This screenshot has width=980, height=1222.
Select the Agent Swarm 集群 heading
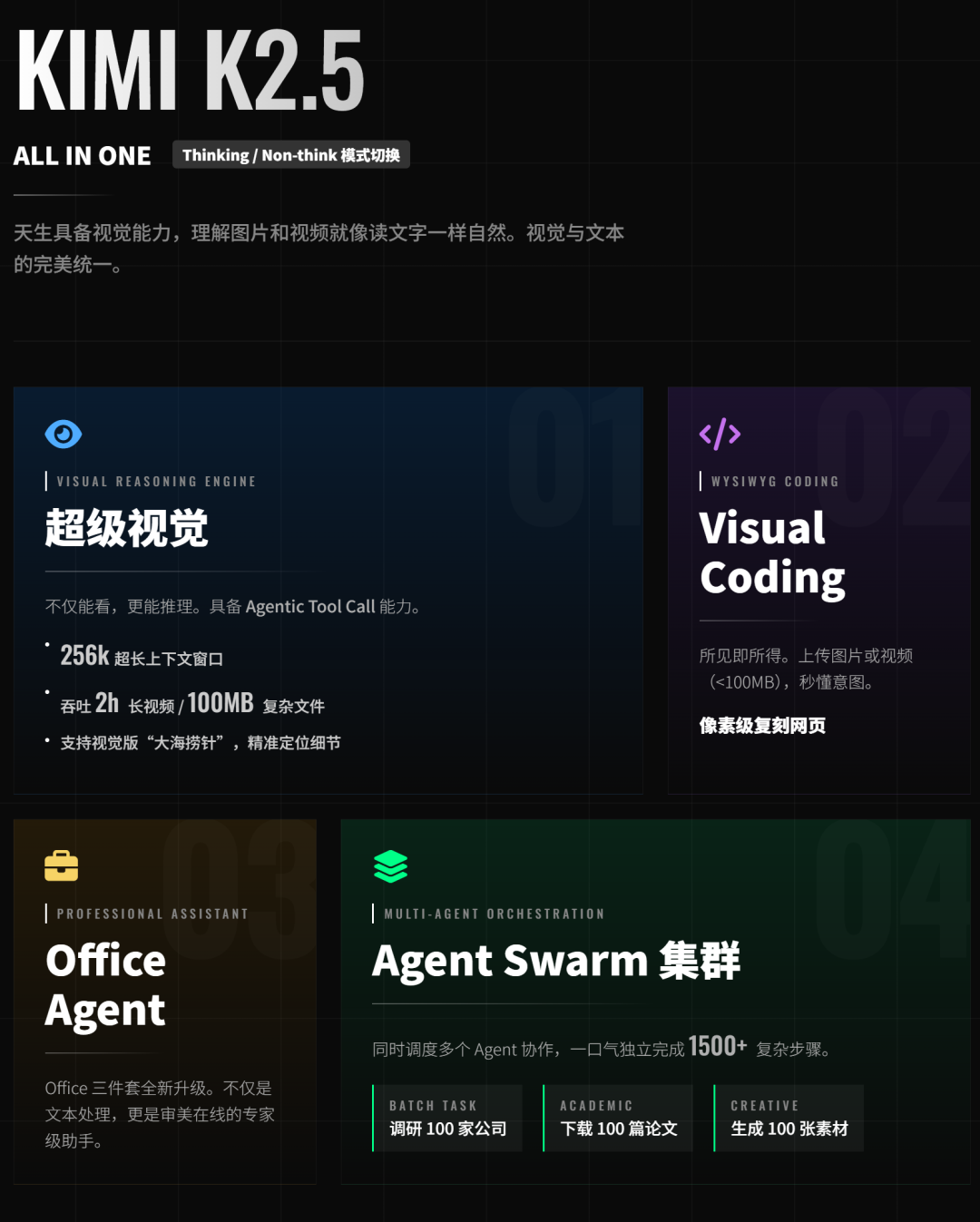(x=556, y=961)
